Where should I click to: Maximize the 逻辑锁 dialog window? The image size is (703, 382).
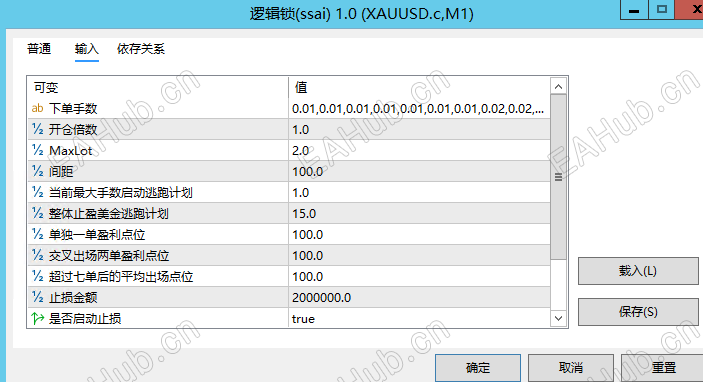(x=661, y=10)
